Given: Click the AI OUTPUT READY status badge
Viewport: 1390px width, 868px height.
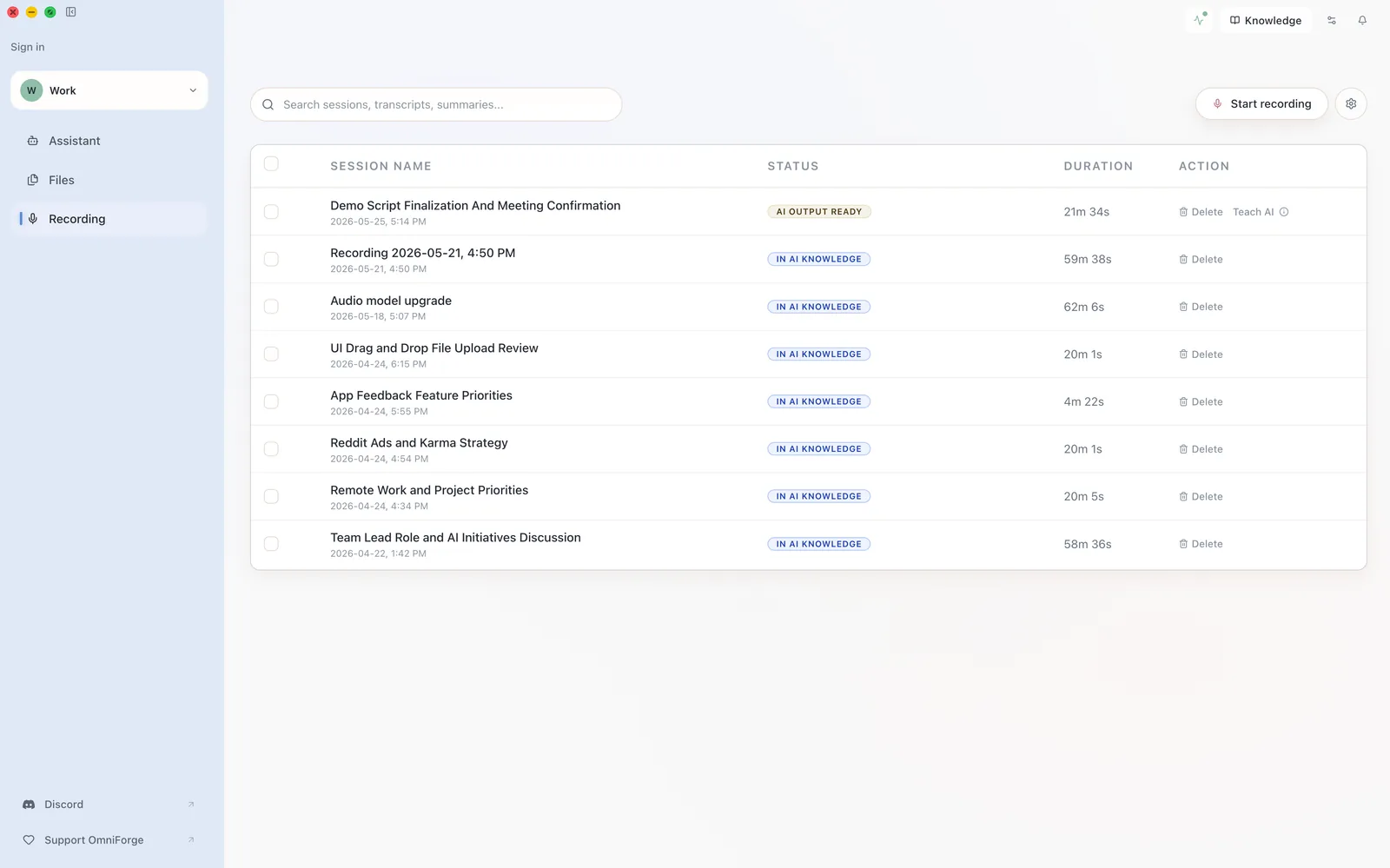Looking at the screenshot, I should click(x=819, y=212).
